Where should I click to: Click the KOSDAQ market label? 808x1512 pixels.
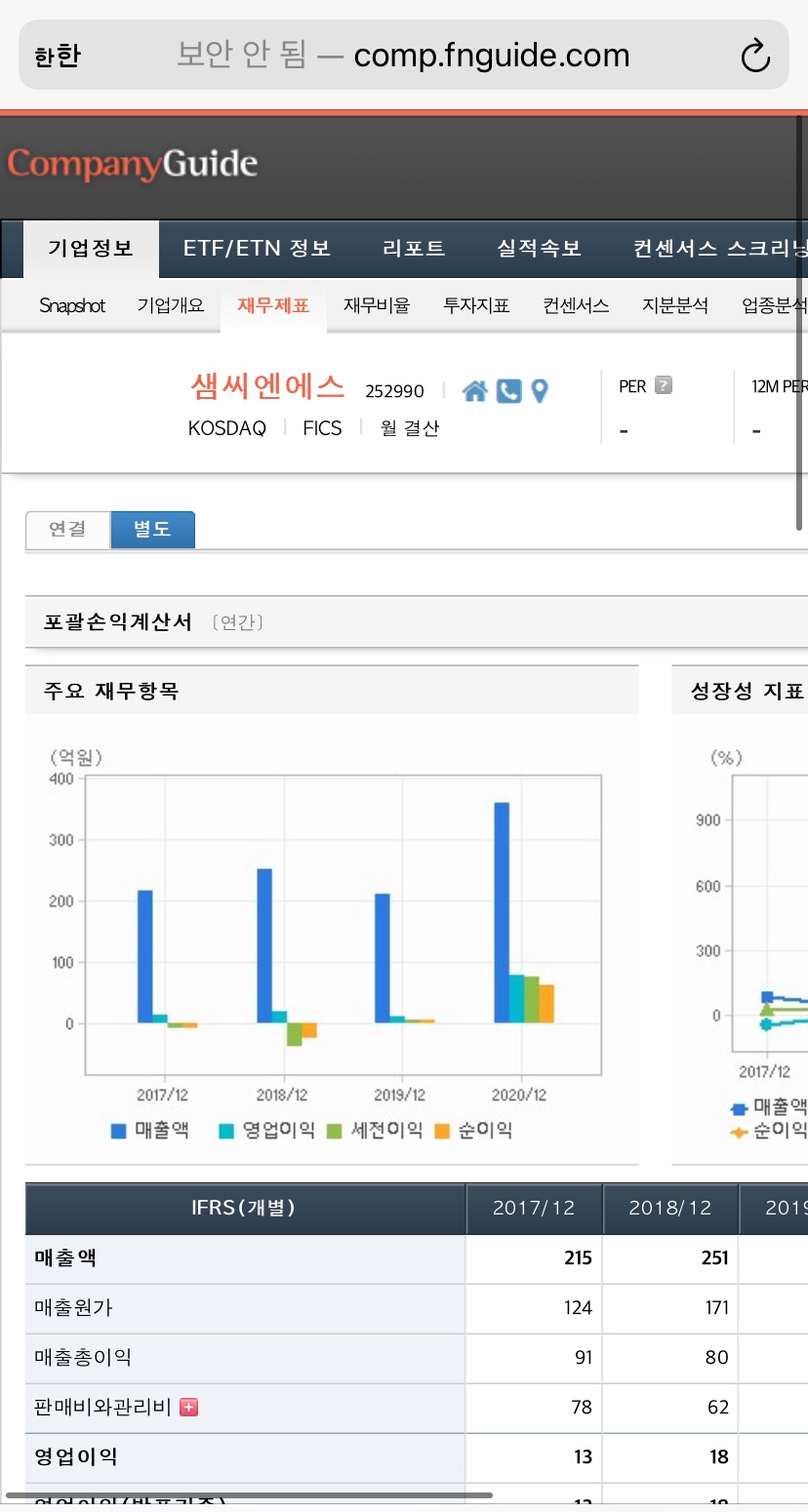[226, 428]
